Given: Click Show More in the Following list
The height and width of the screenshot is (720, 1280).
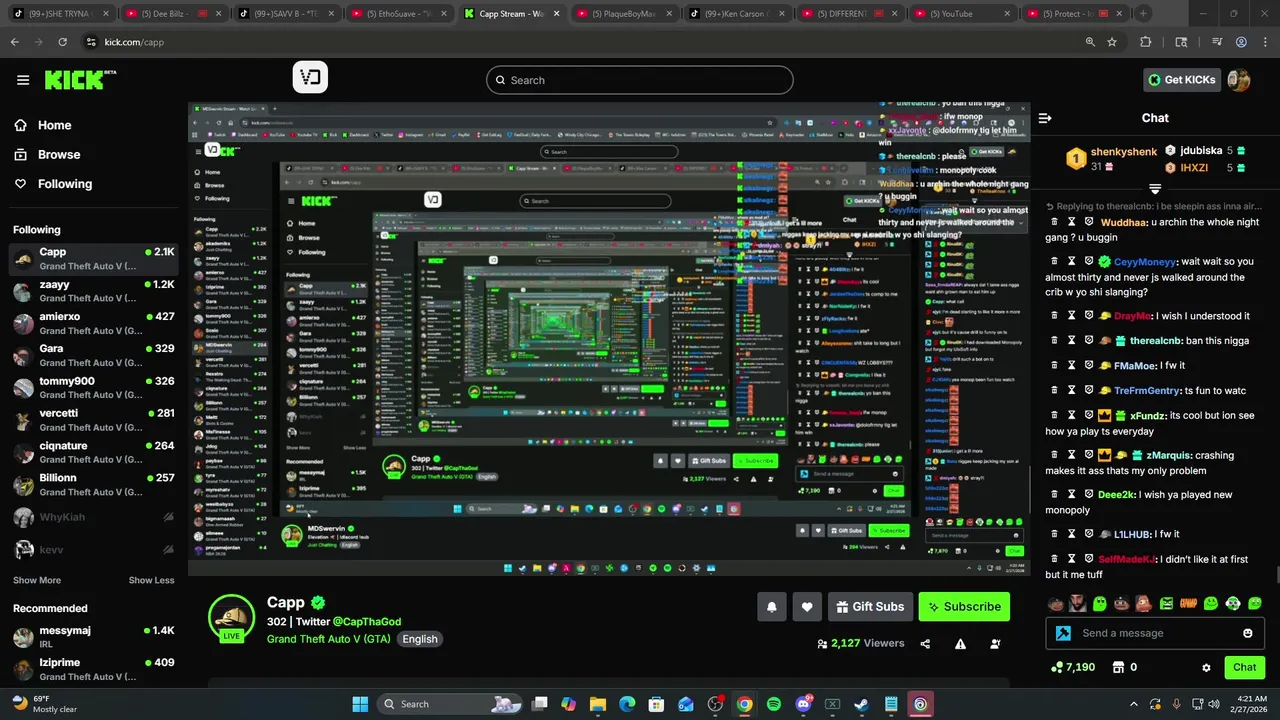Looking at the screenshot, I should click(x=37, y=580).
